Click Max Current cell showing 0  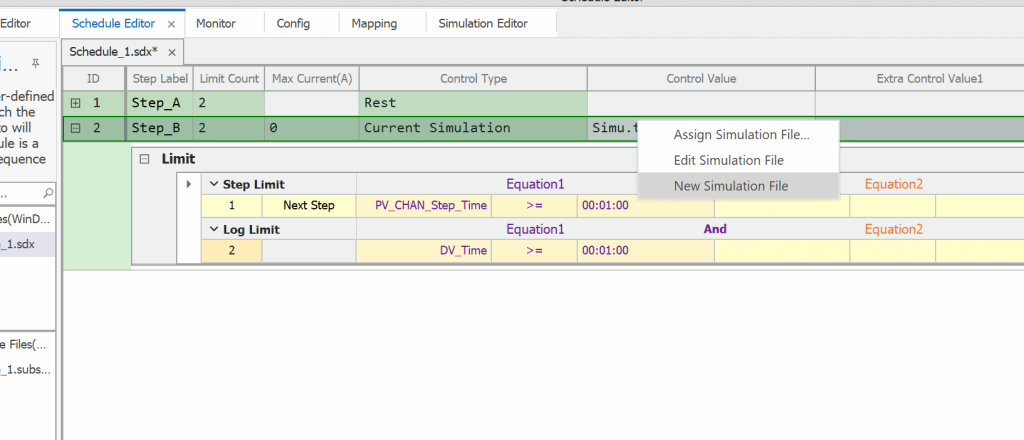coord(312,129)
